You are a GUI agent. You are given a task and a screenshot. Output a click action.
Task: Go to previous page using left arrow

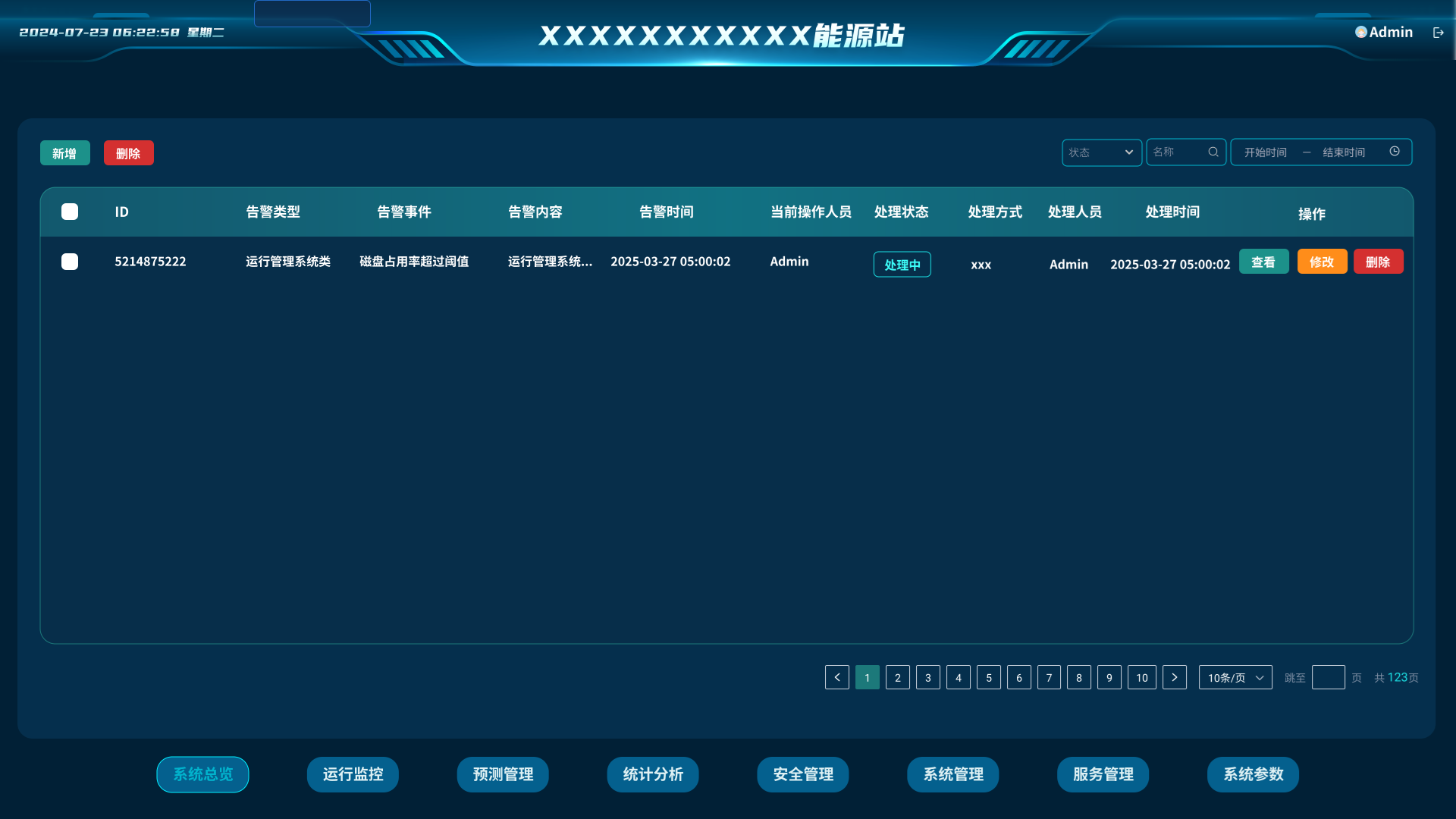tap(837, 677)
